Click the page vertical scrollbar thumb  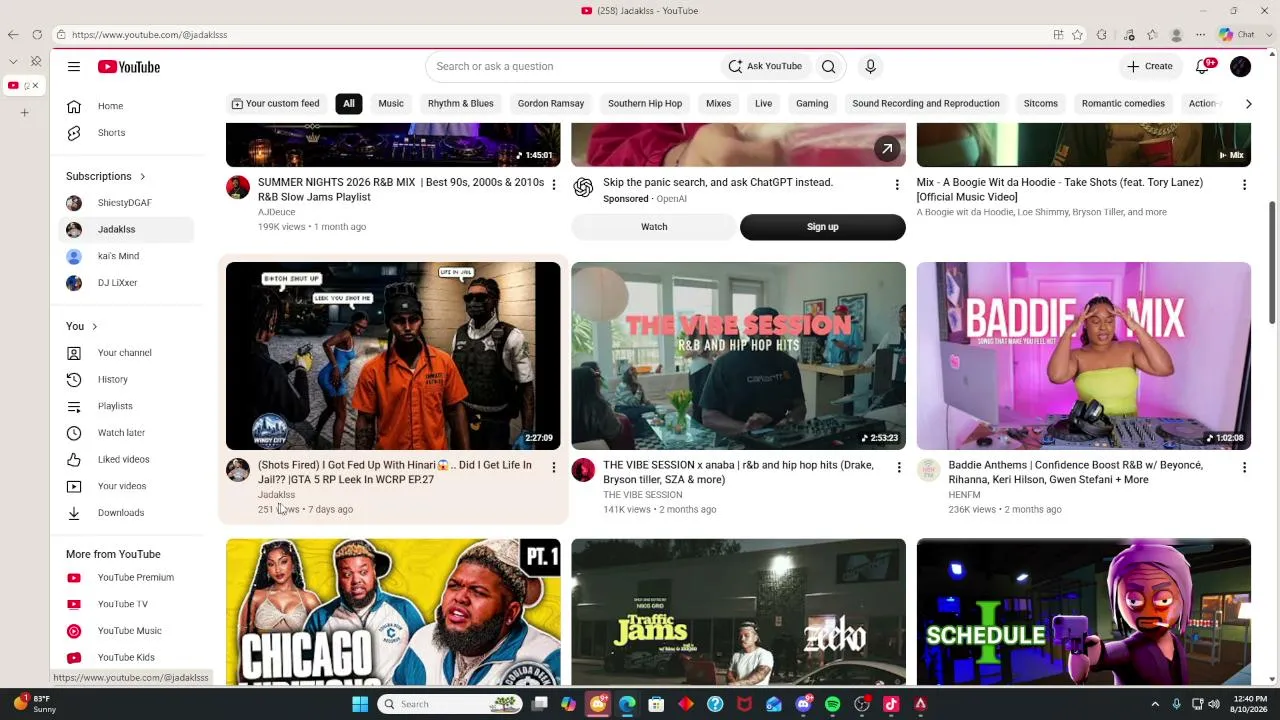[x=1272, y=262]
